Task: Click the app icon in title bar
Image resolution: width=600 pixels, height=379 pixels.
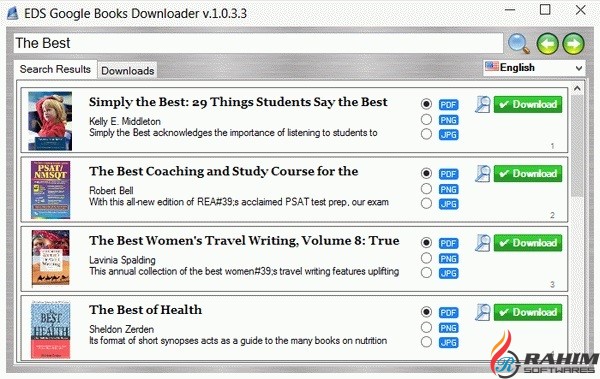Action: tap(13, 13)
